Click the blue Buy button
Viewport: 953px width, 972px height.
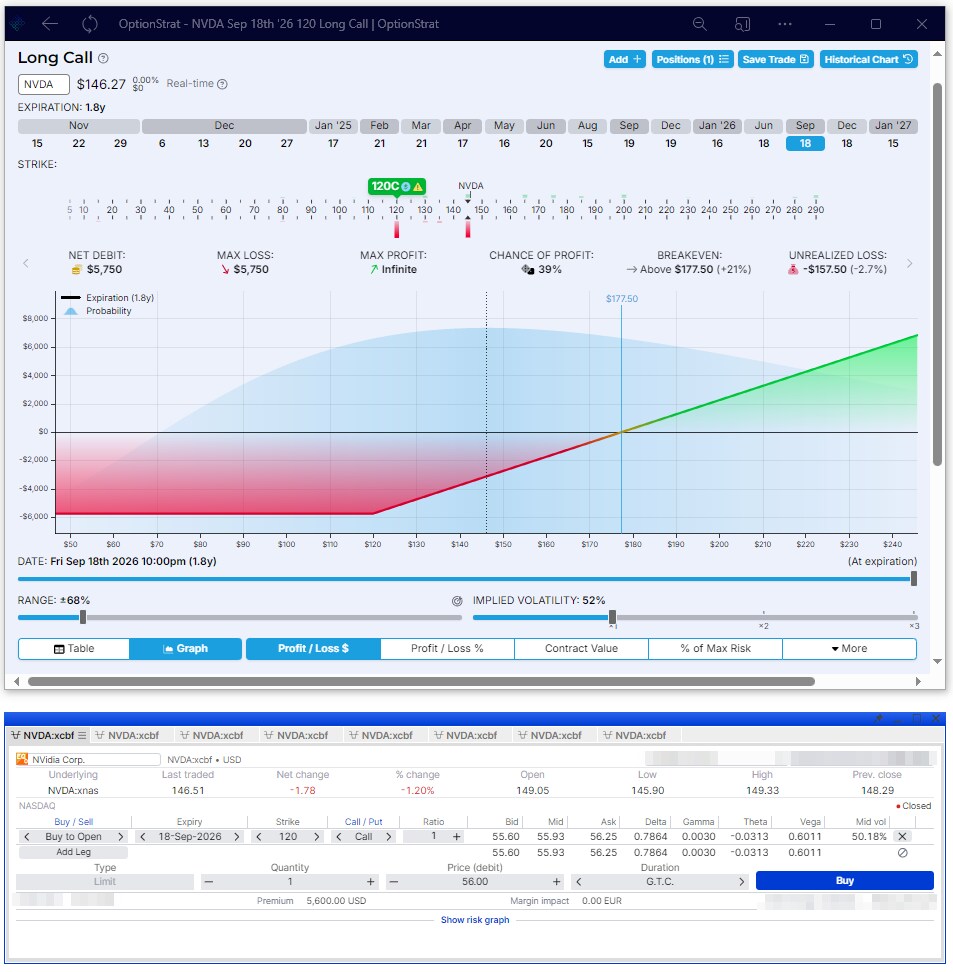coord(844,881)
